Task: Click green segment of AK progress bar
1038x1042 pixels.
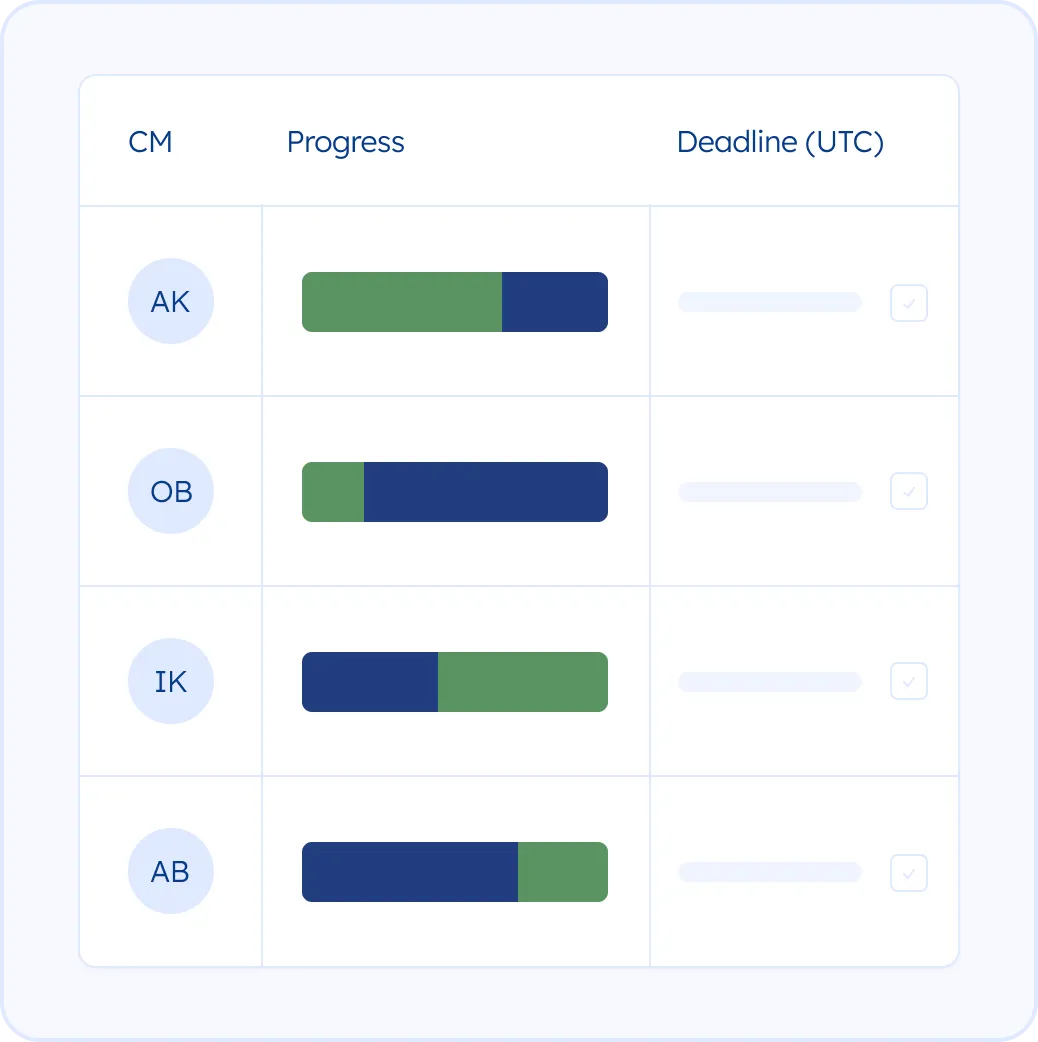Action: [401, 302]
